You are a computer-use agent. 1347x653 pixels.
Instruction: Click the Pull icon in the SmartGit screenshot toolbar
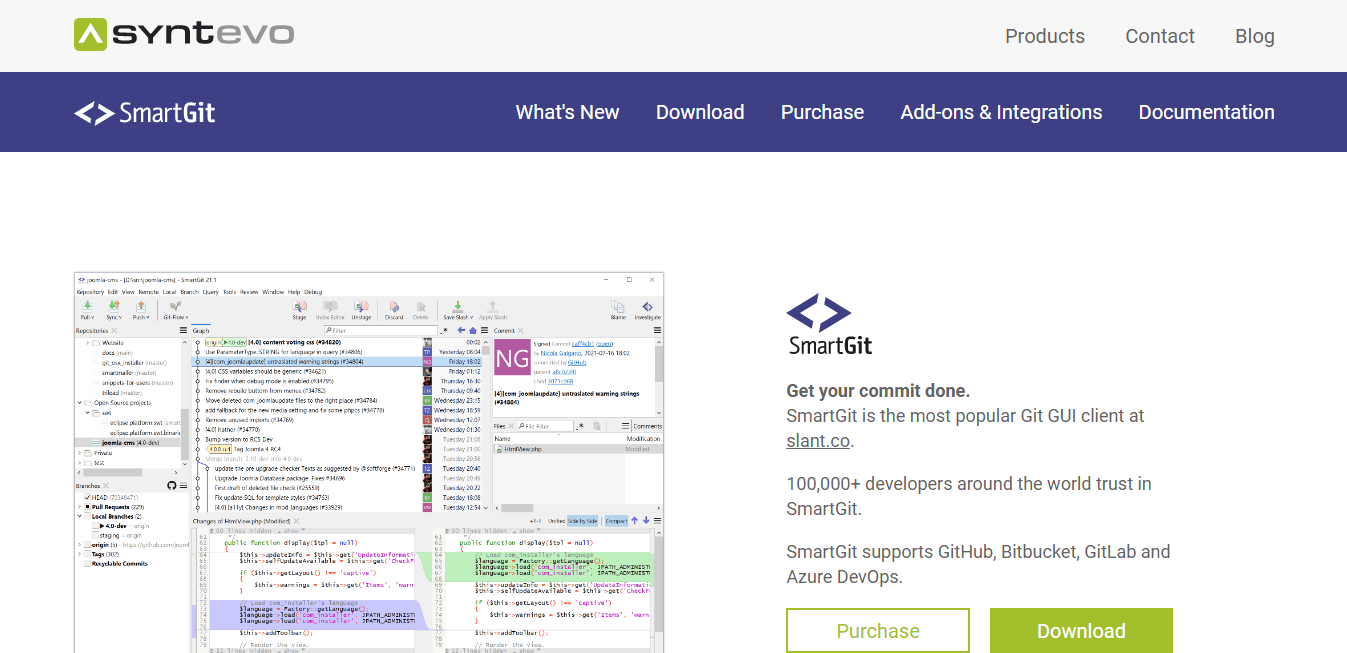pyautogui.click(x=87, y=307)
